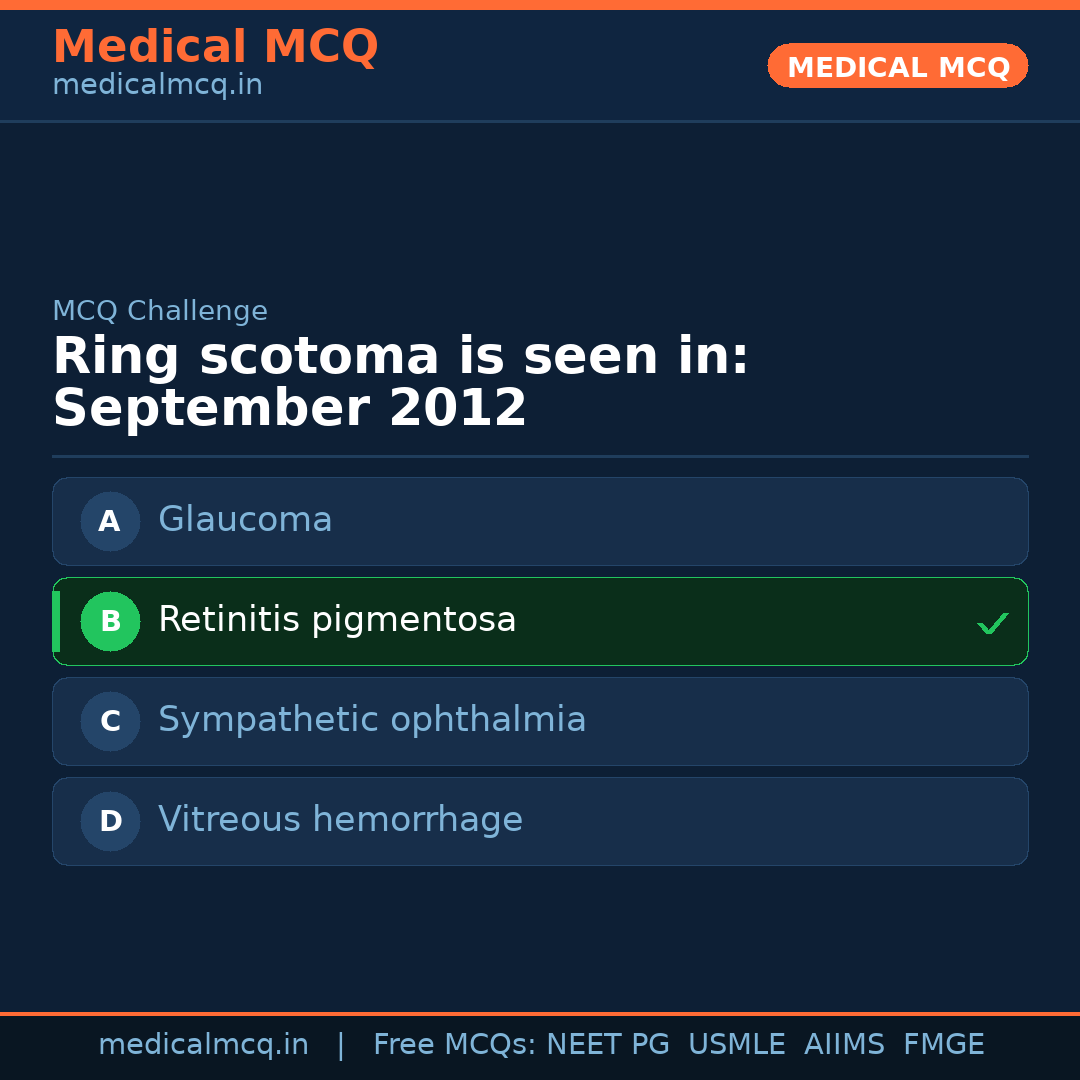The width and height of the screenshot is (1080, 1080).
Task: Click the orange MEDICAL MCQ badge
Action: point(897,66)
